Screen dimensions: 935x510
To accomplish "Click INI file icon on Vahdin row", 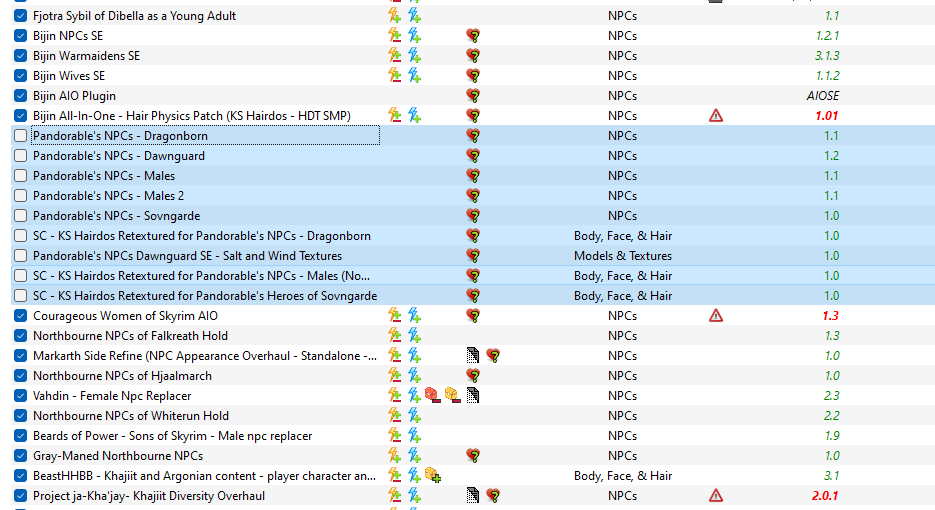I will (x=473, y=395).
